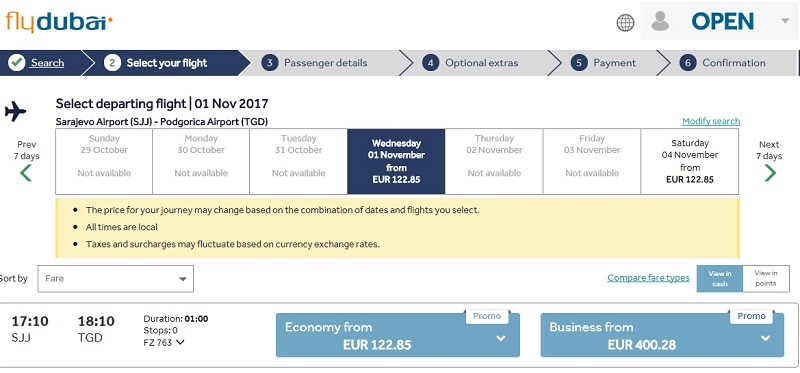Screen dimensions: 800x373
Task: Open the OPEN account menu arrow
Action: (x=785, y=21)
